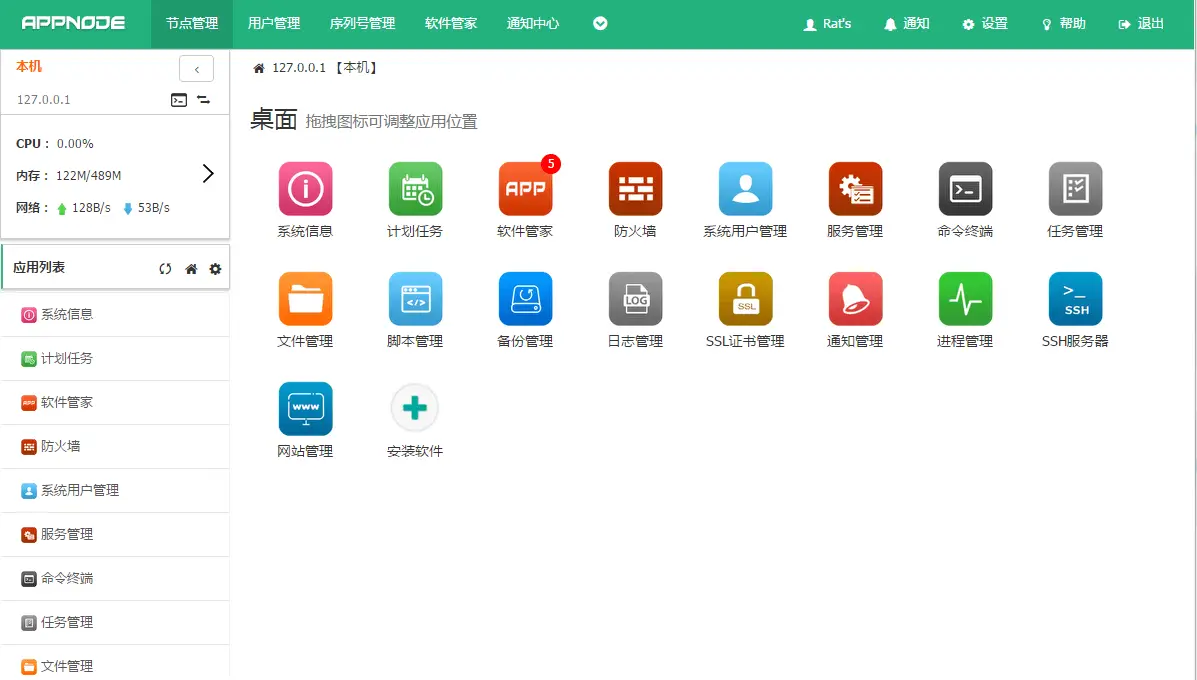Refresh the 应用列表 app list
Screen dimensions: 1197x680
pos(166,269)
